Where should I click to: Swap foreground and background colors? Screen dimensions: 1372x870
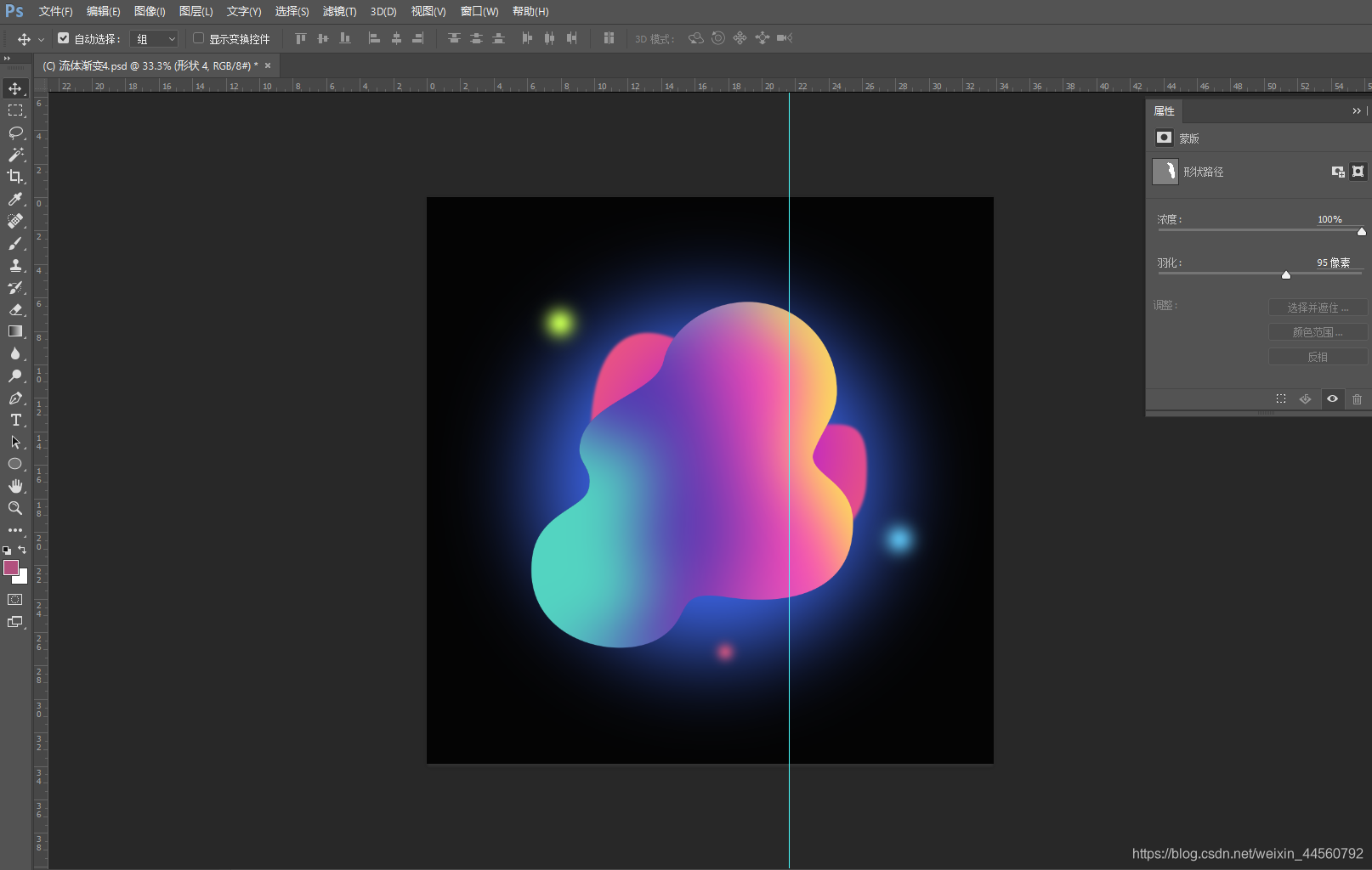pos(23,551)
